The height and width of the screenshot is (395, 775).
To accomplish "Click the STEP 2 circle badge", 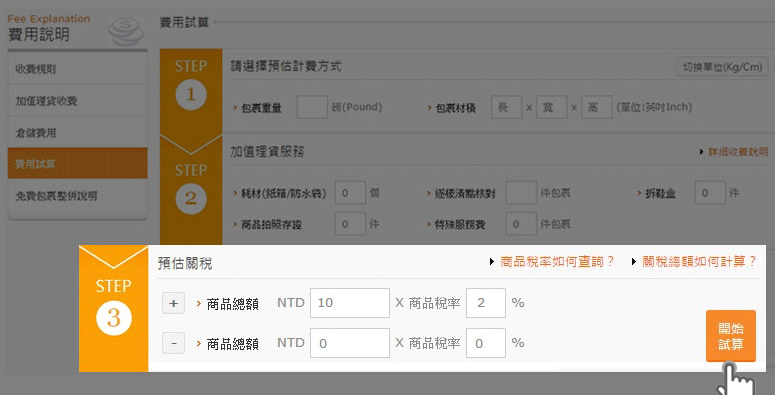I will point(191,198).
